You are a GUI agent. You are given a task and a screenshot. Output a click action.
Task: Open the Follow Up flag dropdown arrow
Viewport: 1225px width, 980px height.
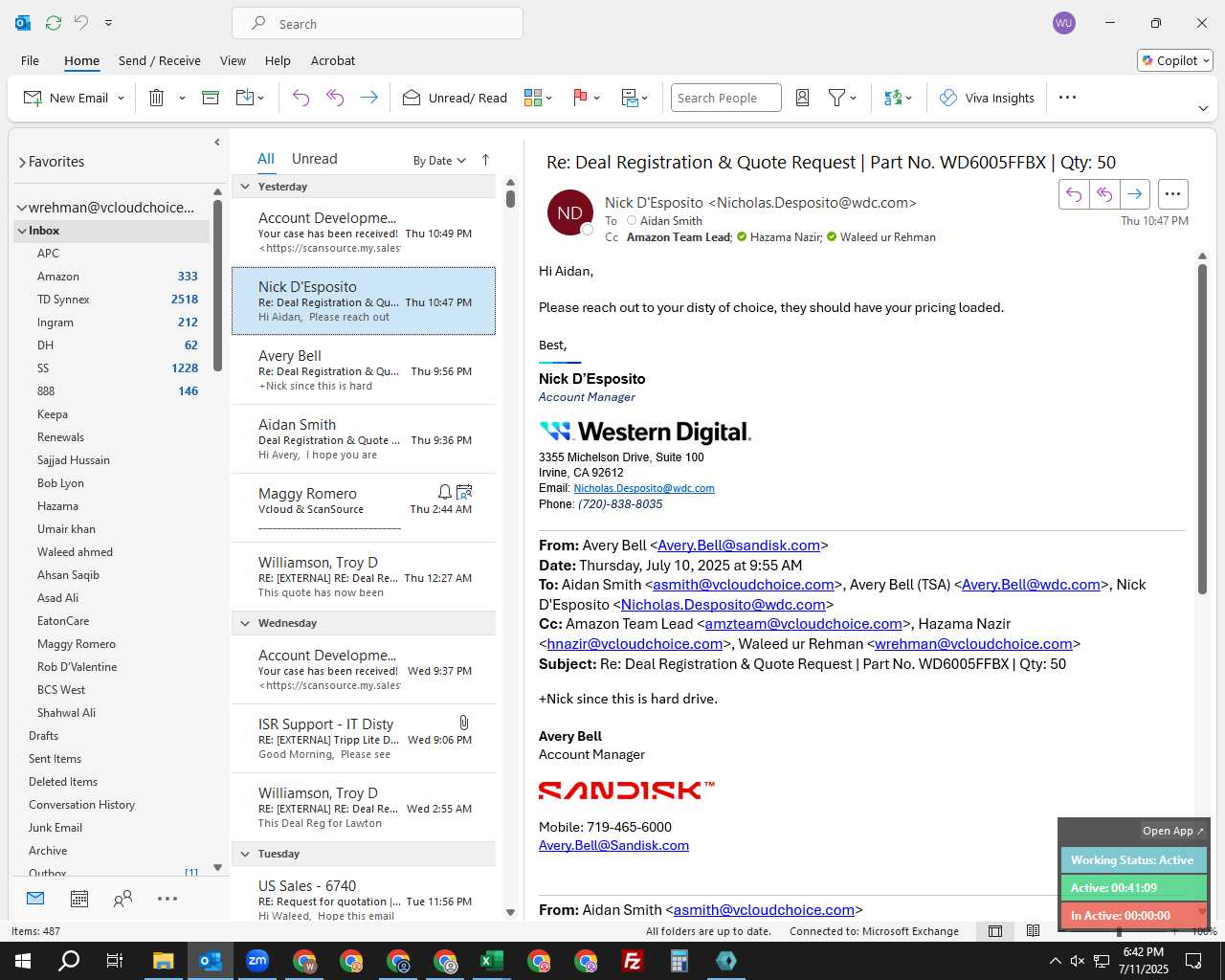click(x=597, y=98)
